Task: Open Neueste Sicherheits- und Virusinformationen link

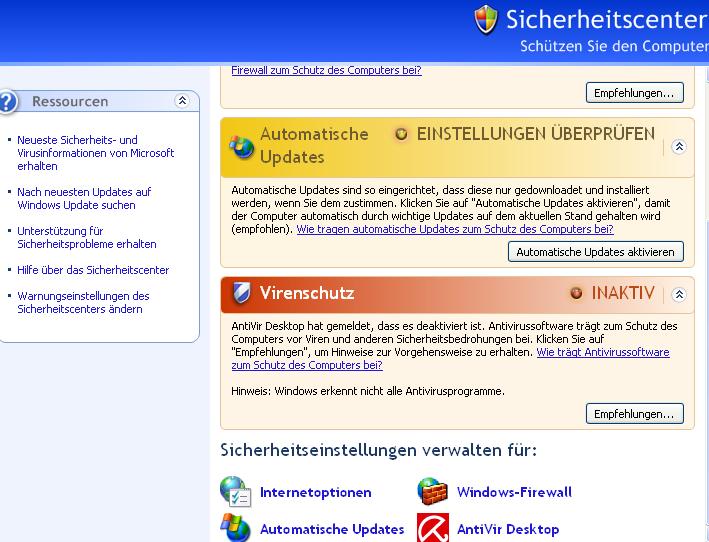Action: [95, 153]
